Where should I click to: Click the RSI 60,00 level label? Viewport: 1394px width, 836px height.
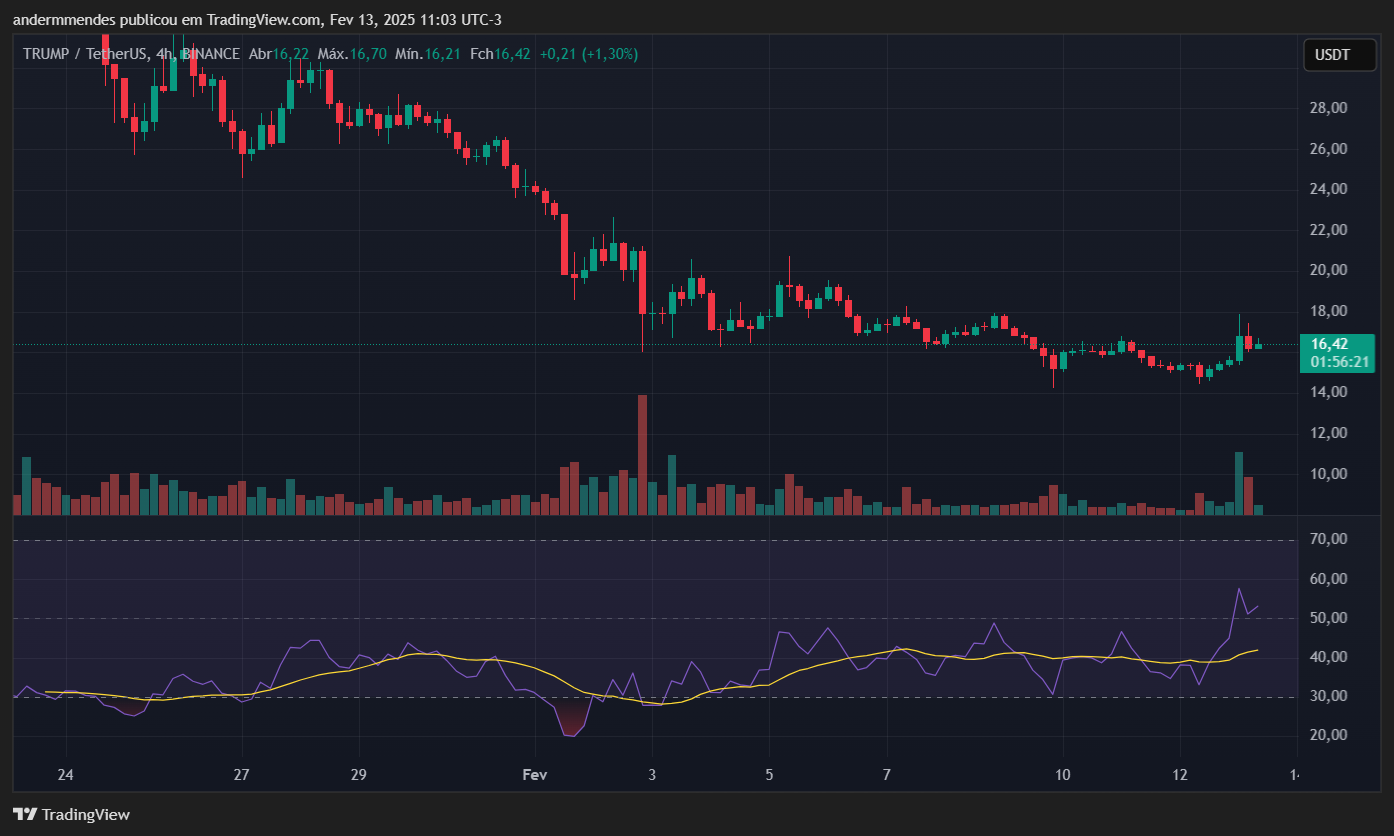click(1328, 579)
